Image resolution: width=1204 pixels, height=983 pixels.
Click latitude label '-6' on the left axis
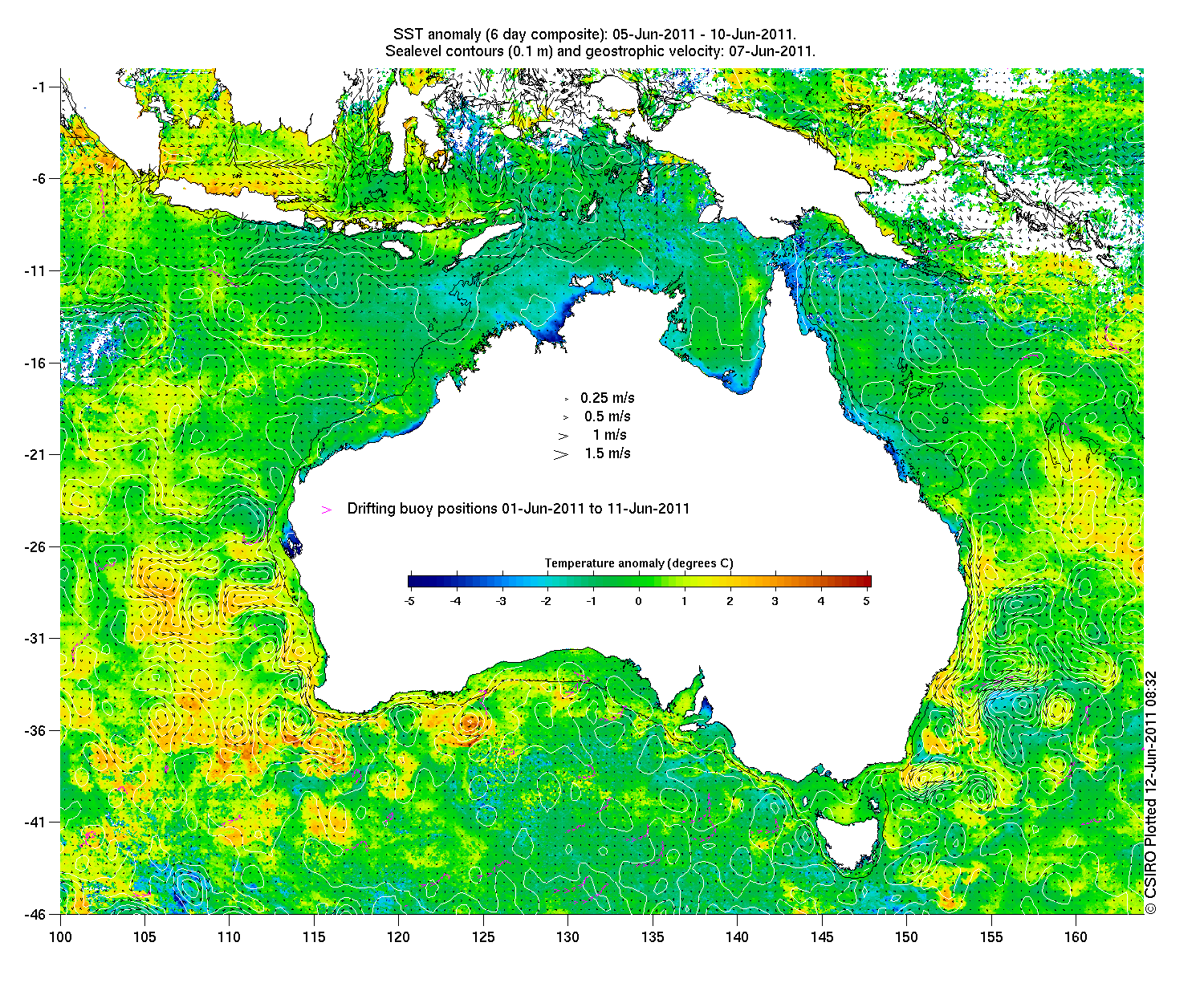39,178
